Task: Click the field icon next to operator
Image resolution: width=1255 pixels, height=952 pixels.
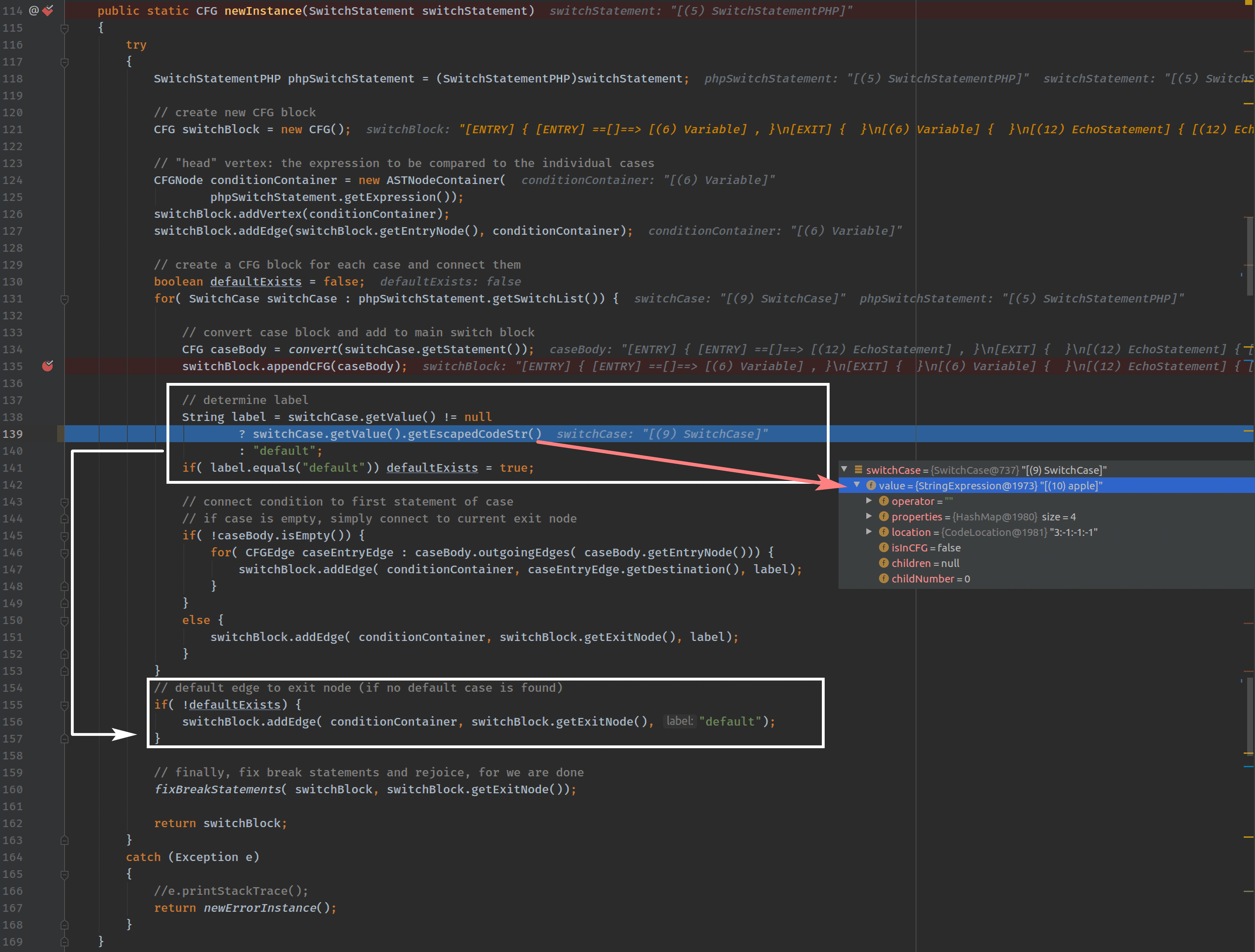Action: point(884,501)
